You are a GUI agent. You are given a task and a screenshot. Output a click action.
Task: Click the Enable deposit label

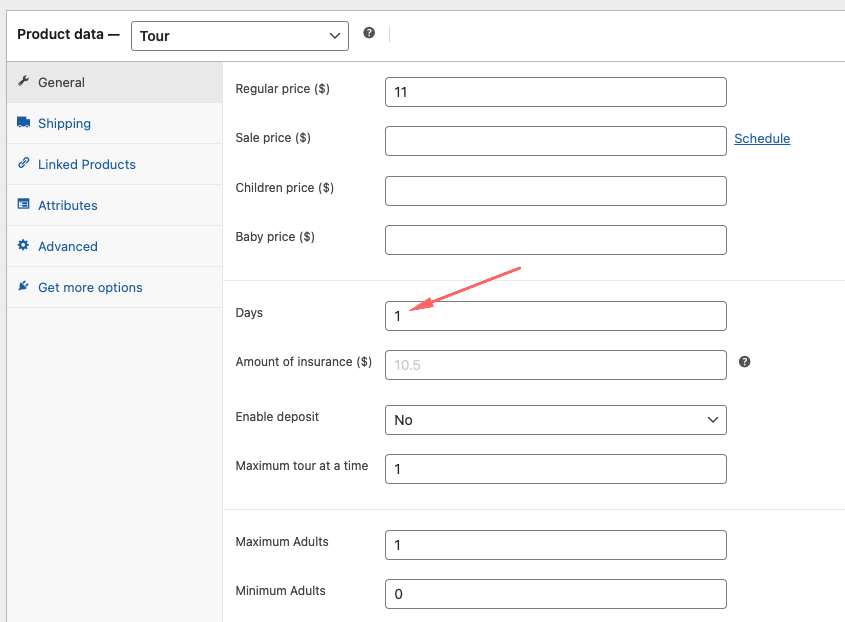pyautogui.click(x=277, y=417)
